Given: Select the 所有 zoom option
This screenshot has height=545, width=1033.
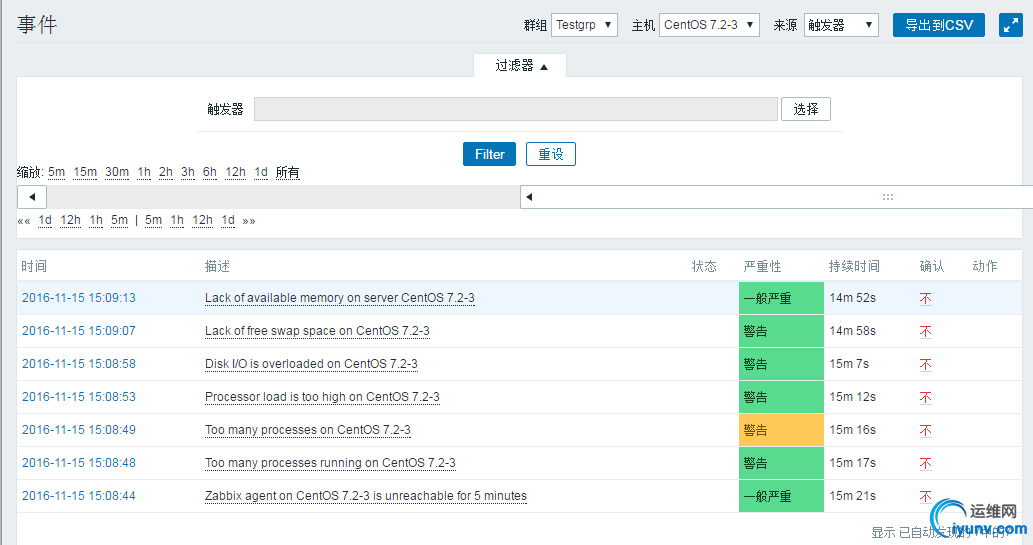Looking at the screenshot, I should pos(288,172).
